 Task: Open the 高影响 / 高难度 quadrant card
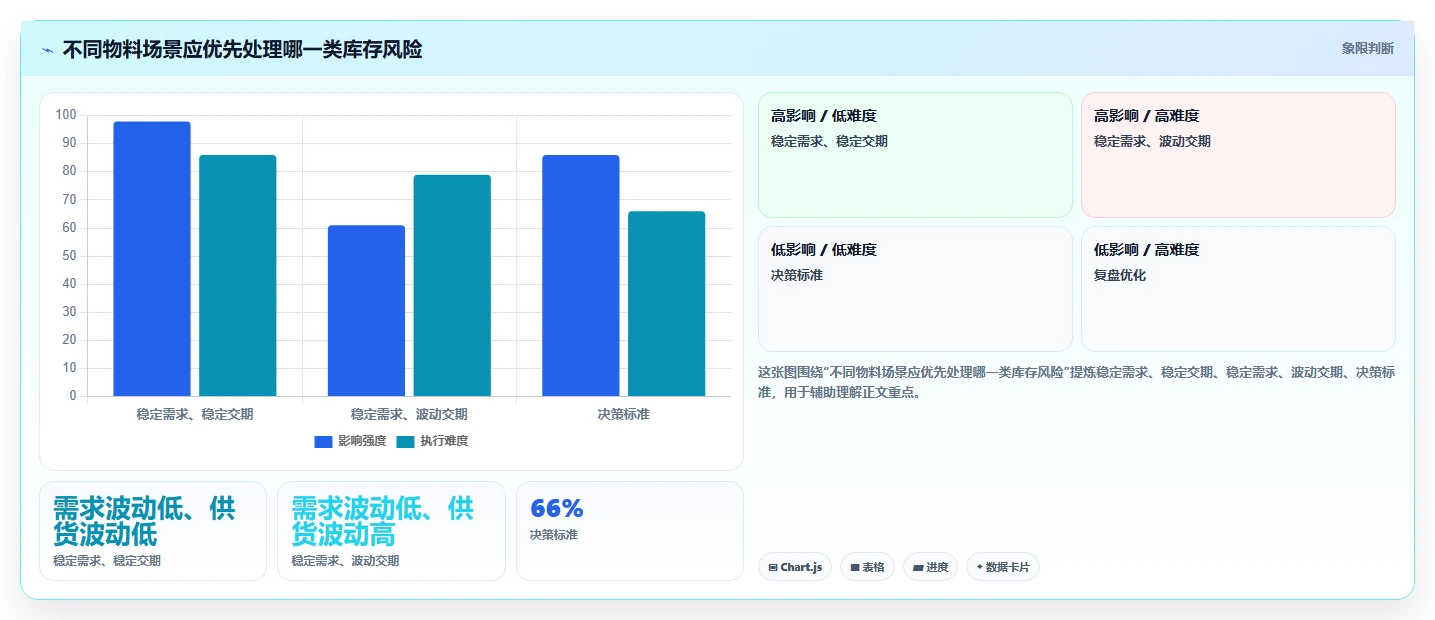click(x=1238, y=155)
